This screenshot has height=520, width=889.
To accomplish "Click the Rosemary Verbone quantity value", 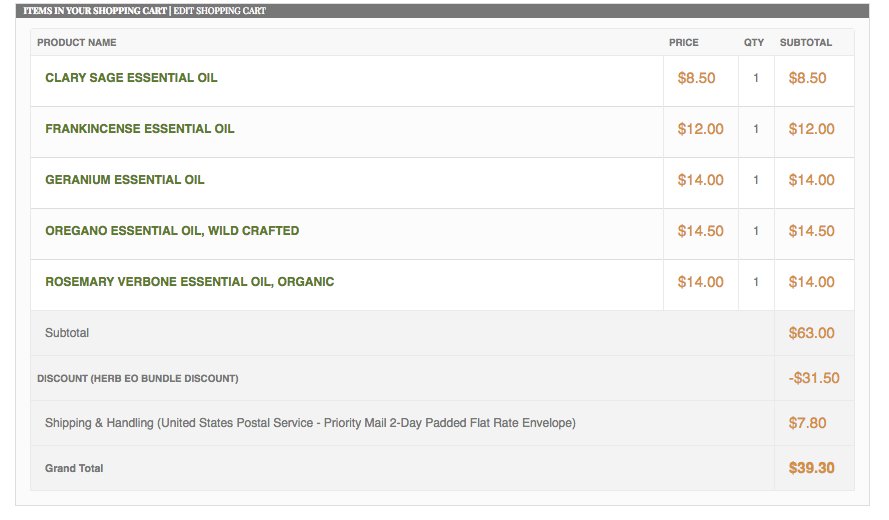I will tap(756, 282).
